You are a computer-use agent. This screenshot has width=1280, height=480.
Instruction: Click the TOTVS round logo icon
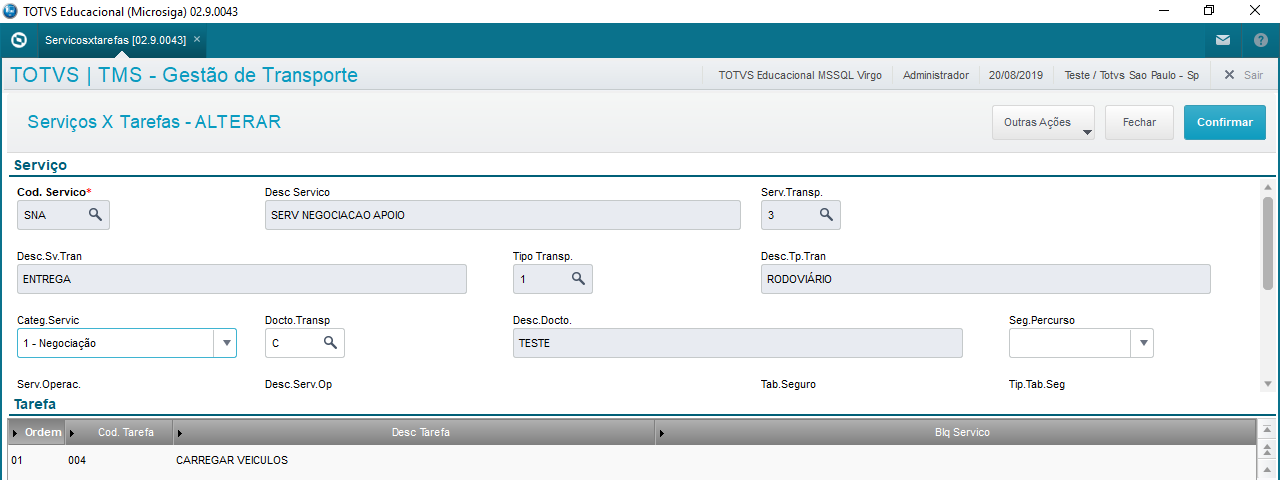[18, 41]
